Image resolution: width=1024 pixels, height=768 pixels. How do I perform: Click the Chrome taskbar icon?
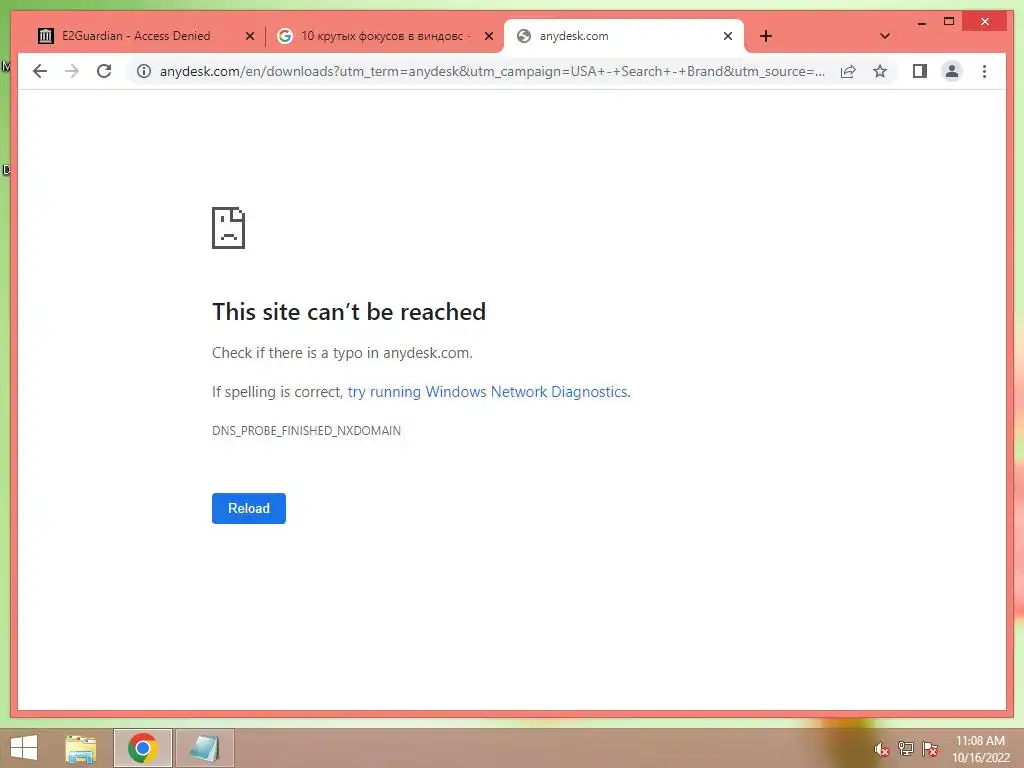click(142, 748)
